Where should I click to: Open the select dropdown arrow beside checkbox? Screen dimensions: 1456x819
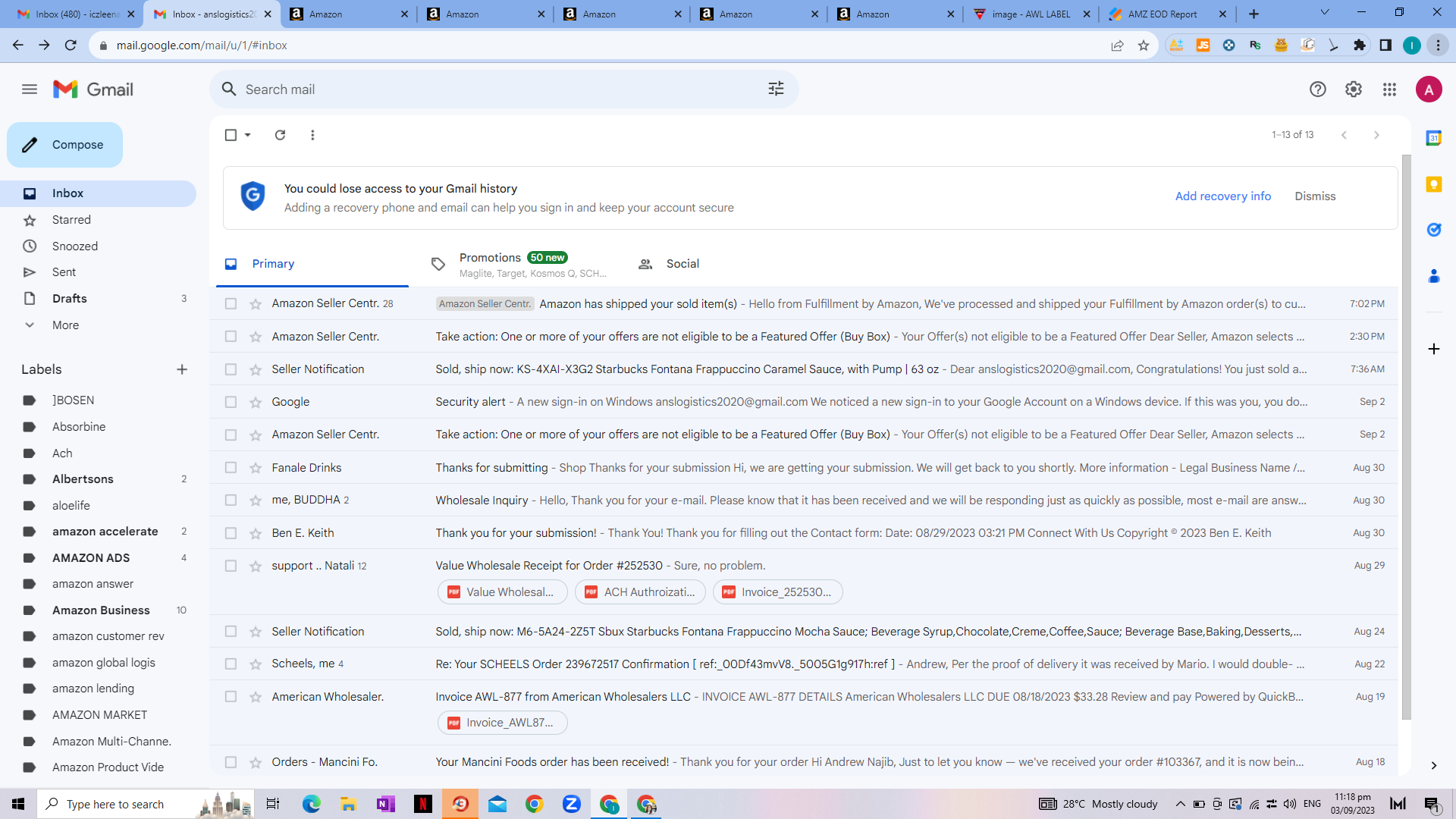tap(248, 135)
